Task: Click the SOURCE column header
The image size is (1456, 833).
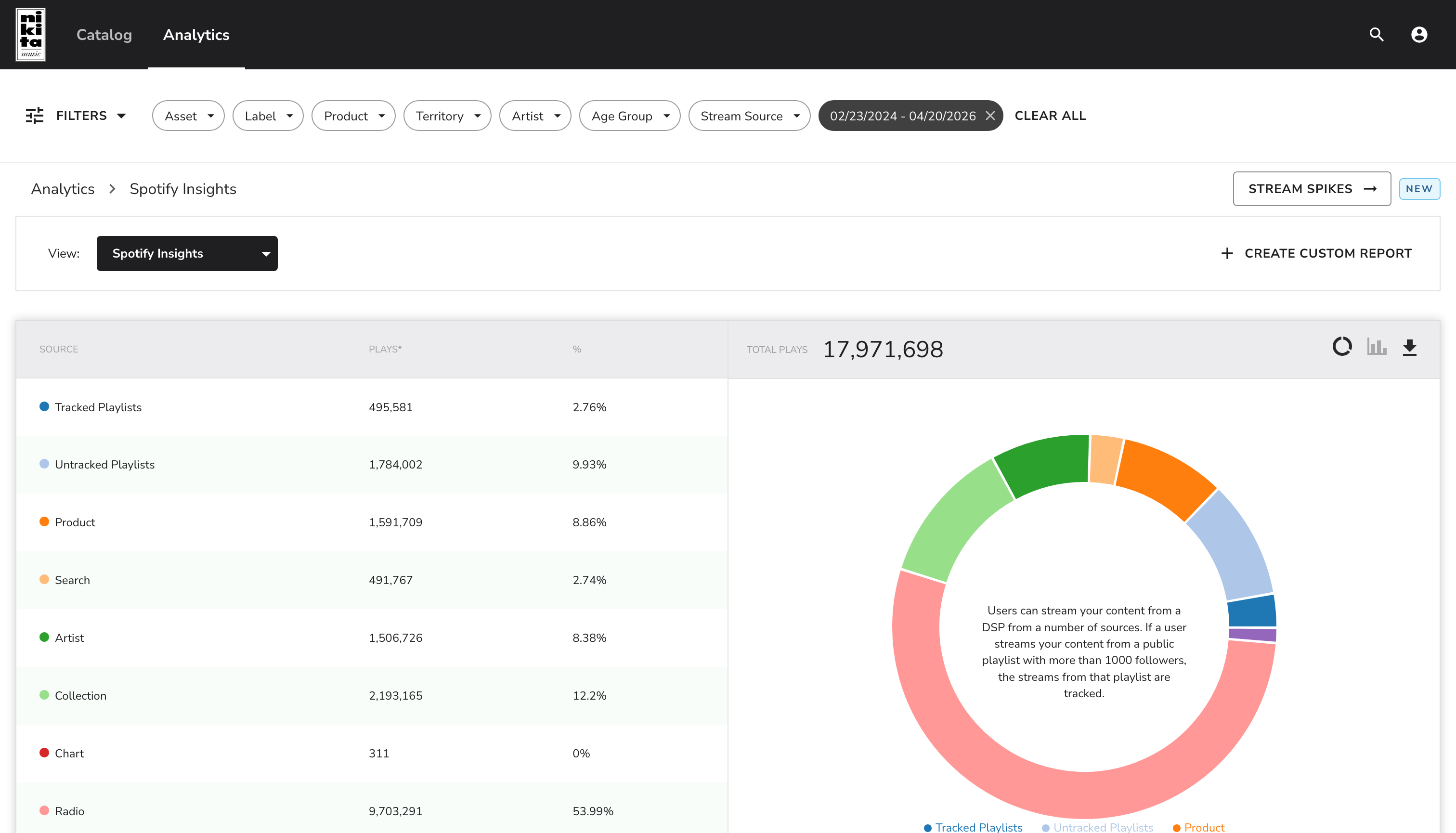Action: (x=59, y=349)
